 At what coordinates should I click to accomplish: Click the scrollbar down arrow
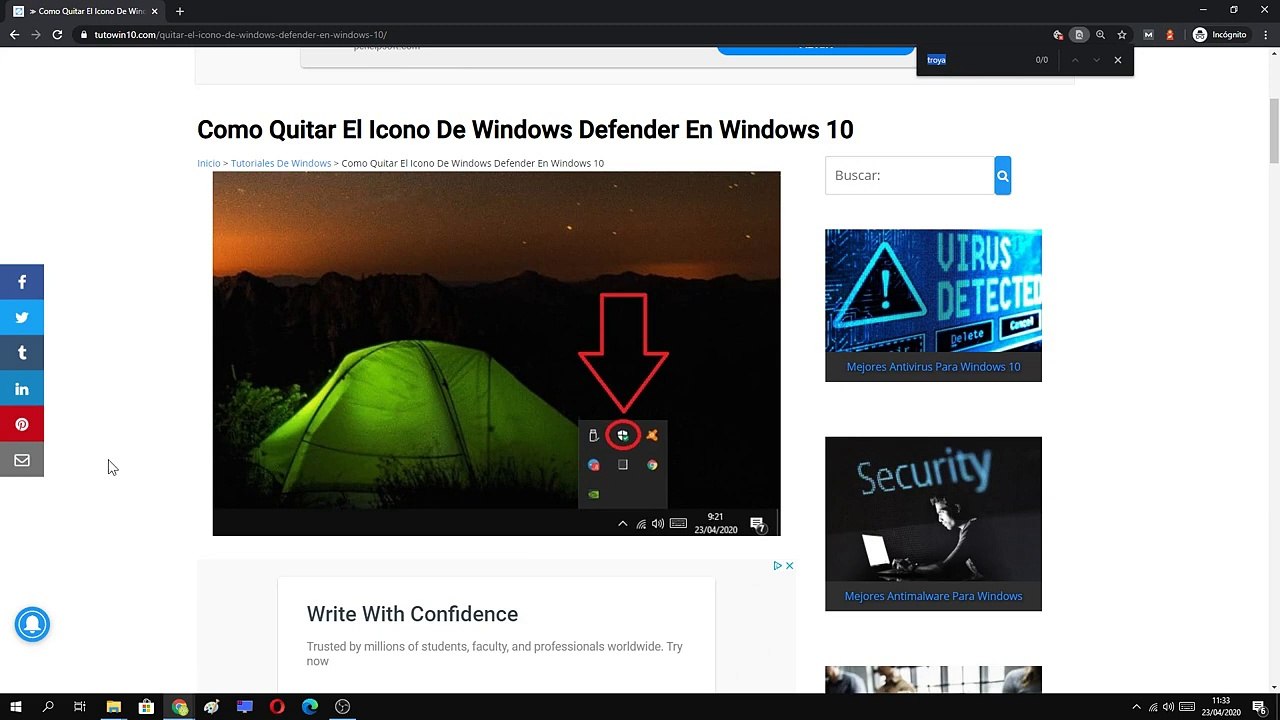[x=1274, y=686]
